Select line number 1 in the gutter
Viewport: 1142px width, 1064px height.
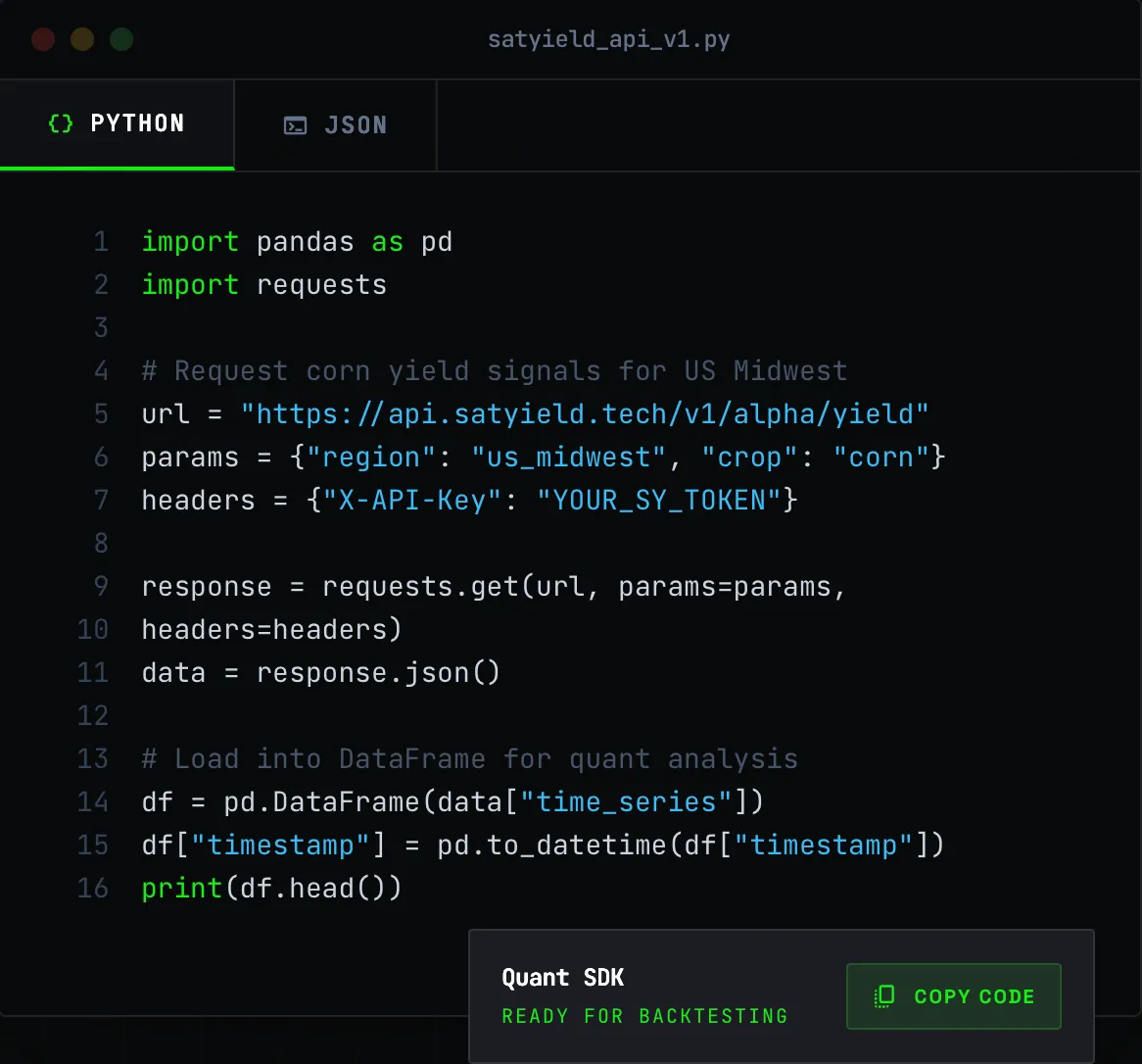[101, 241]
